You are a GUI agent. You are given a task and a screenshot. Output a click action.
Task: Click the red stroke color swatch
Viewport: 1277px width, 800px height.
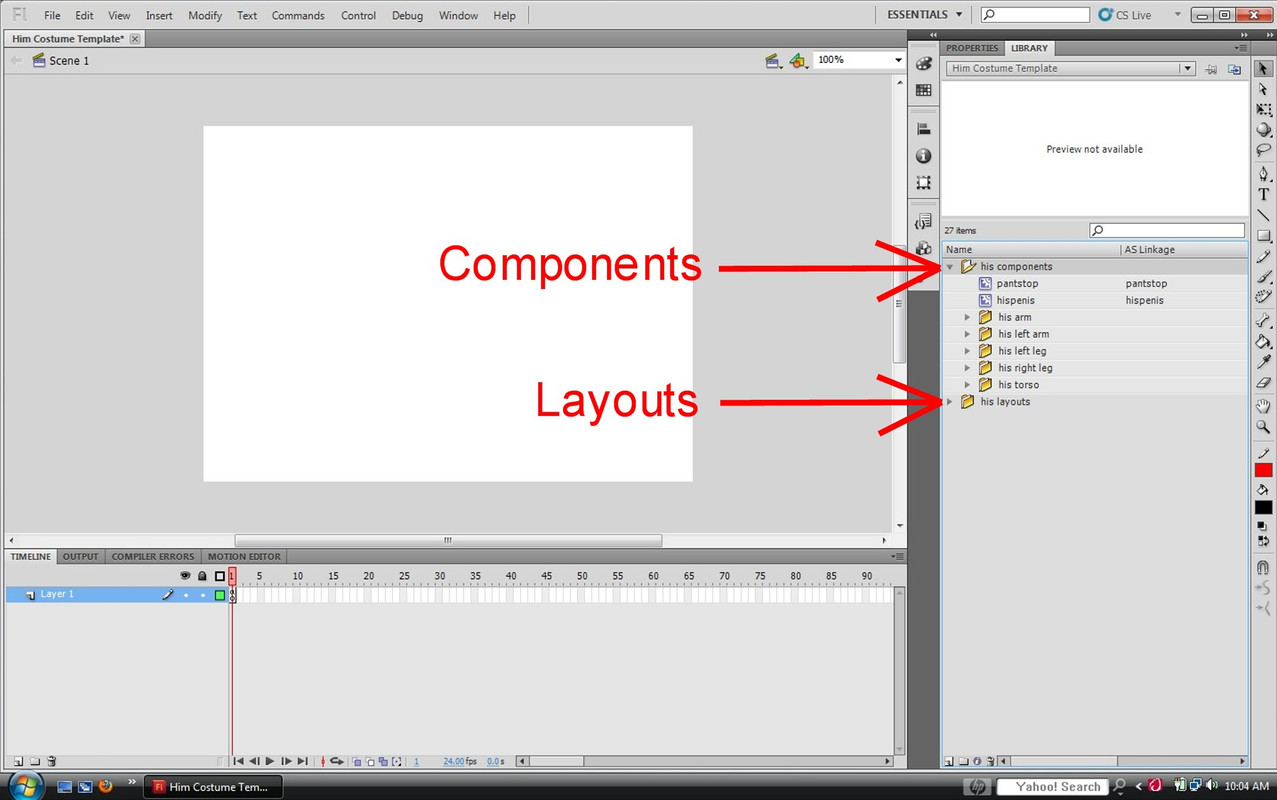click(1263, 470)
